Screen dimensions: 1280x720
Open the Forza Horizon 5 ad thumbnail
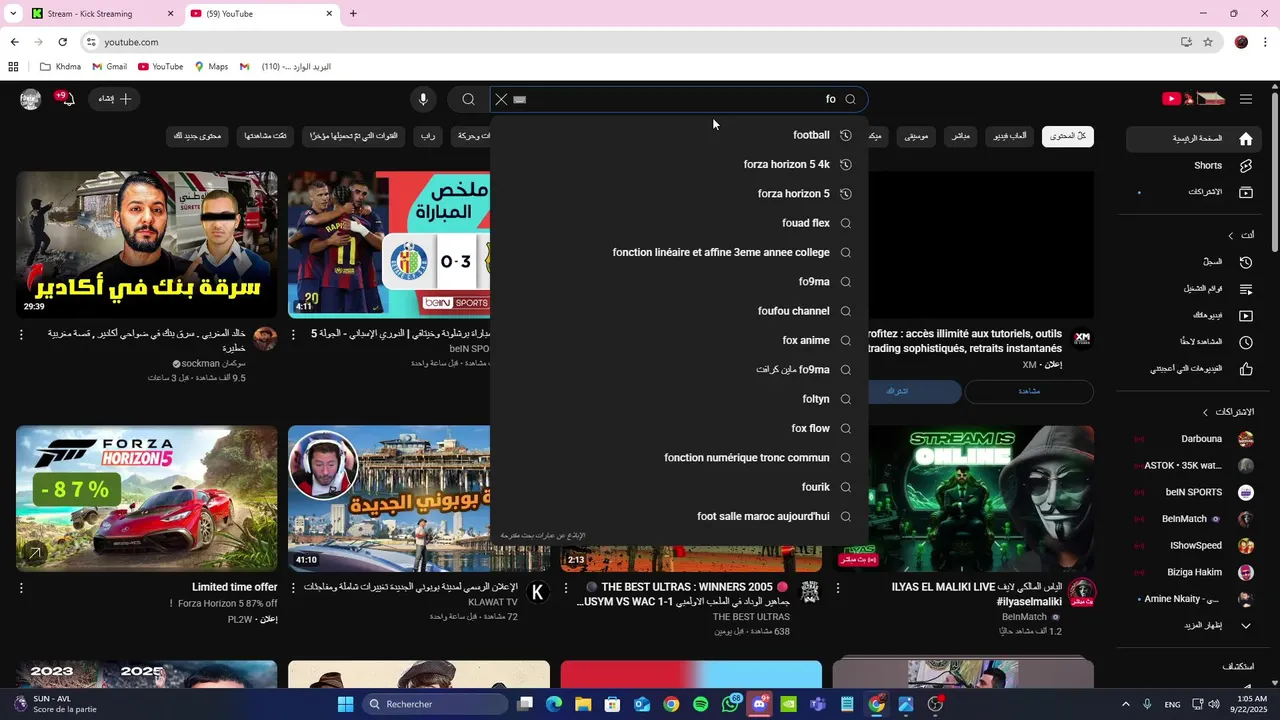point(147,499)
